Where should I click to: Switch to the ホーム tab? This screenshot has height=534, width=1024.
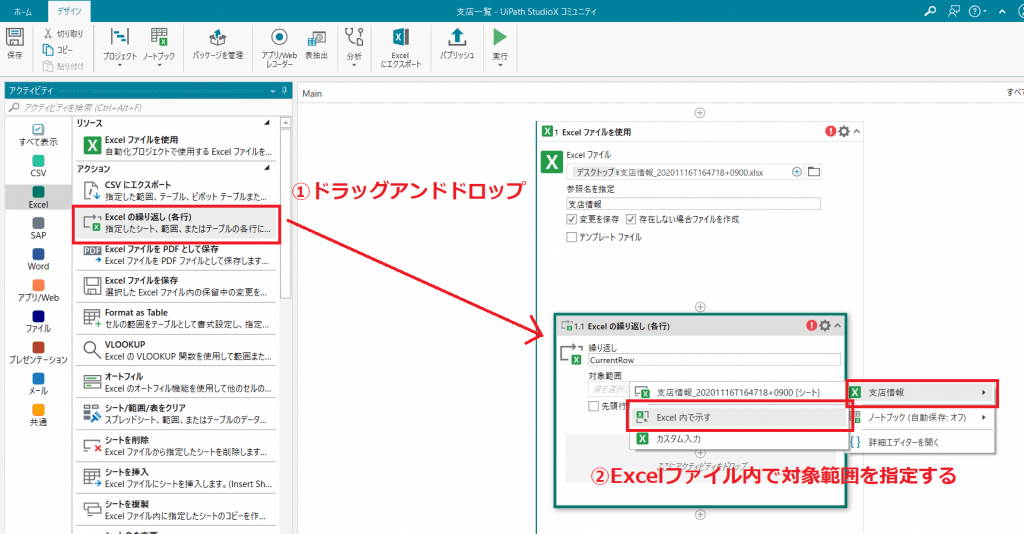pos(22,11)
